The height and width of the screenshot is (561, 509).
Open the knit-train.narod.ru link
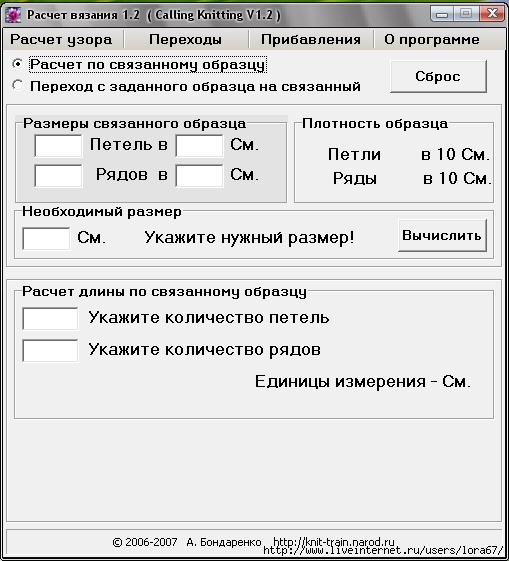point(334,542)
